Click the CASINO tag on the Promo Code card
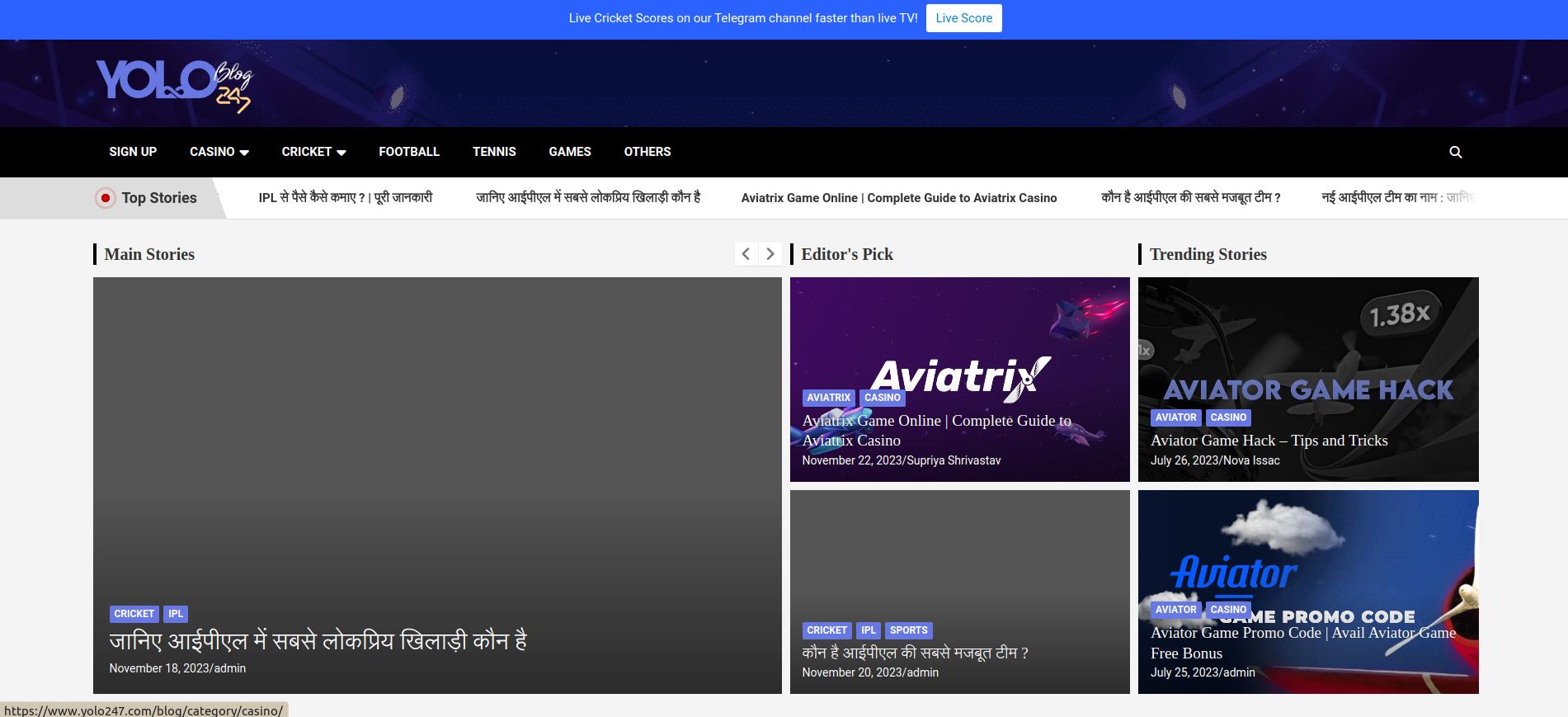 pos(1228,610)
